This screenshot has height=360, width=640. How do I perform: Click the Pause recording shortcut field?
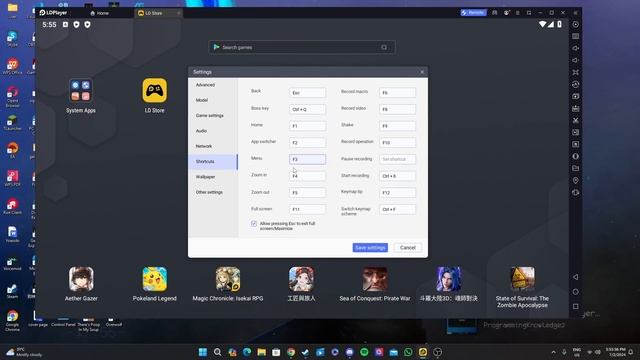coord(398,159)
